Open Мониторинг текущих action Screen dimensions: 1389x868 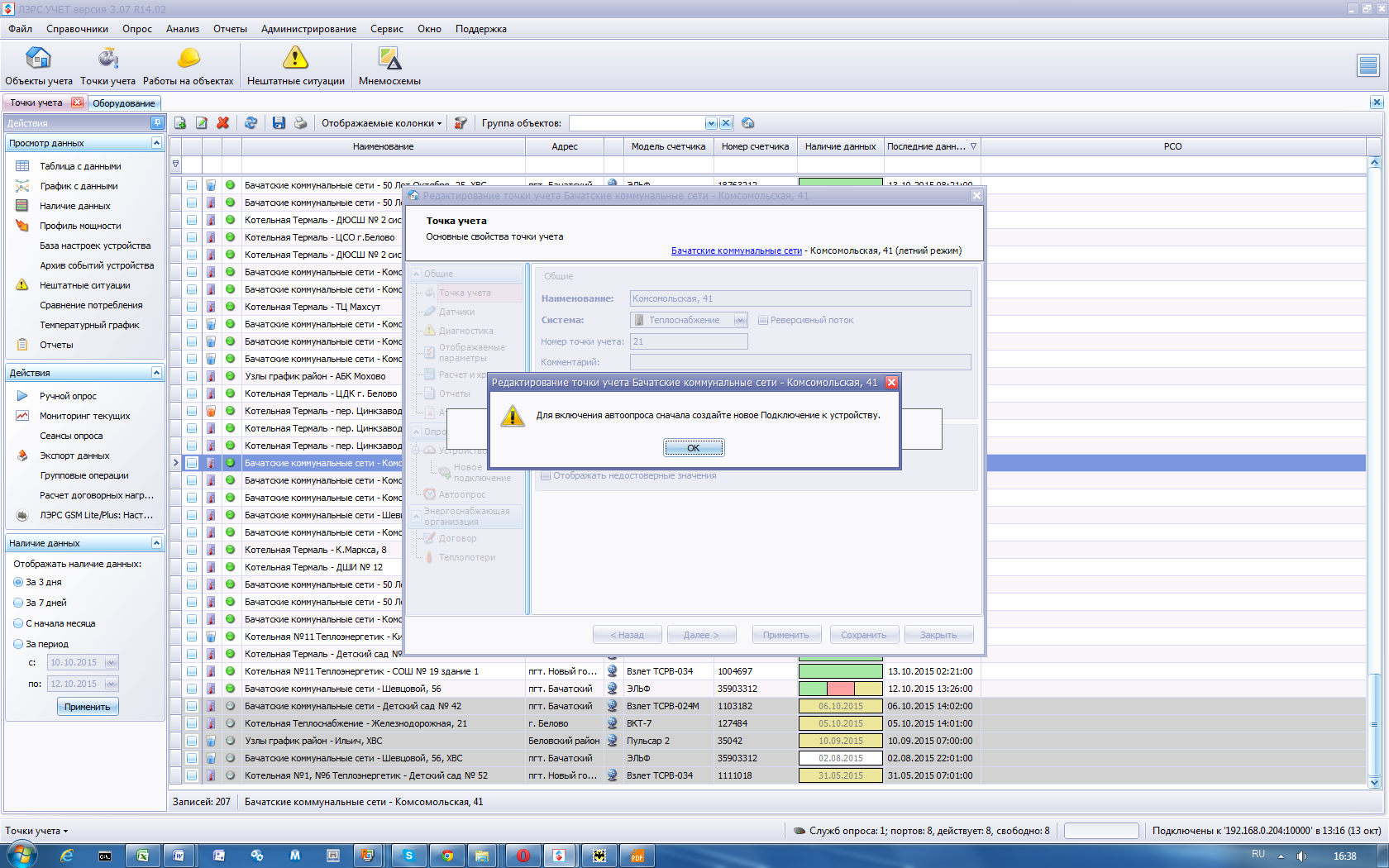84,416
